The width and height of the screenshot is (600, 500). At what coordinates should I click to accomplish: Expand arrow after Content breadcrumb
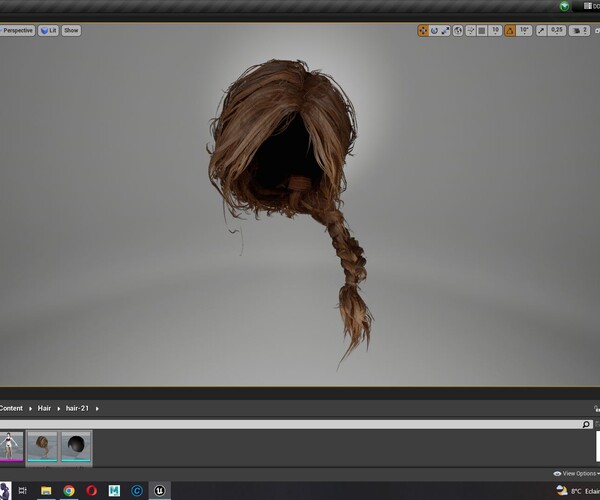pos(30,409)
